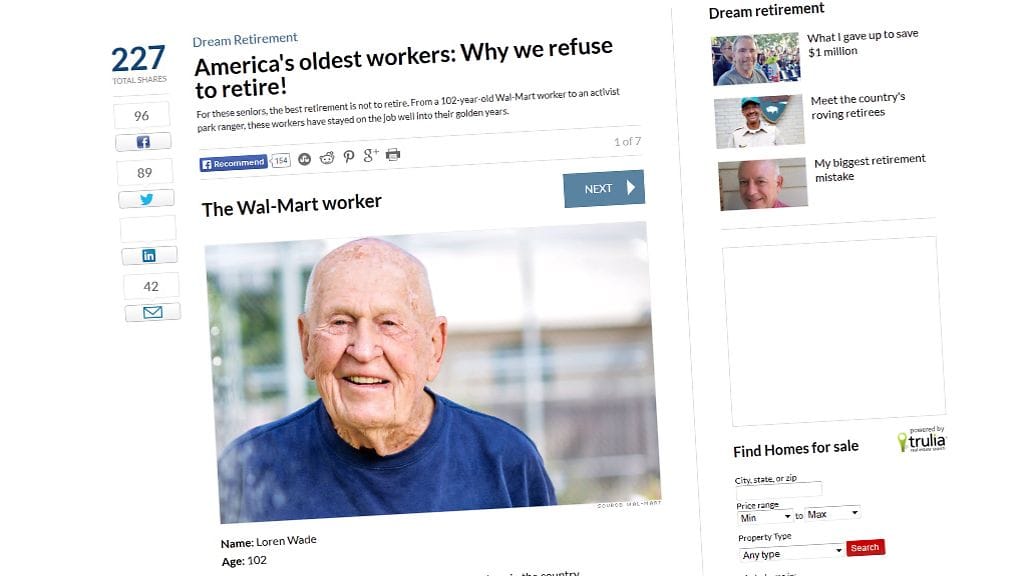Share on Google Plus icon

pyautogui.click(x=370, y=155)
